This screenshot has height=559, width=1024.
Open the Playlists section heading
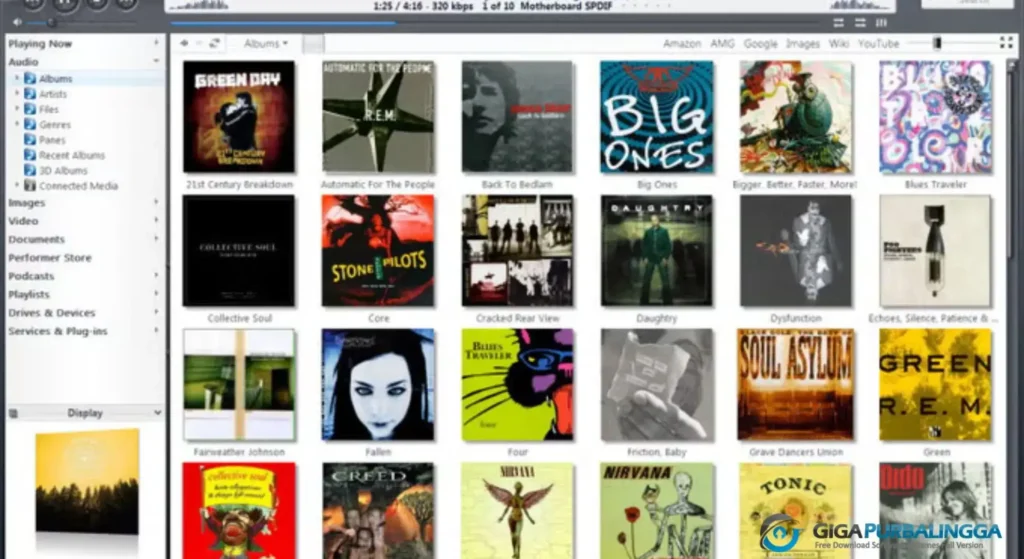[x=29, y=295]
